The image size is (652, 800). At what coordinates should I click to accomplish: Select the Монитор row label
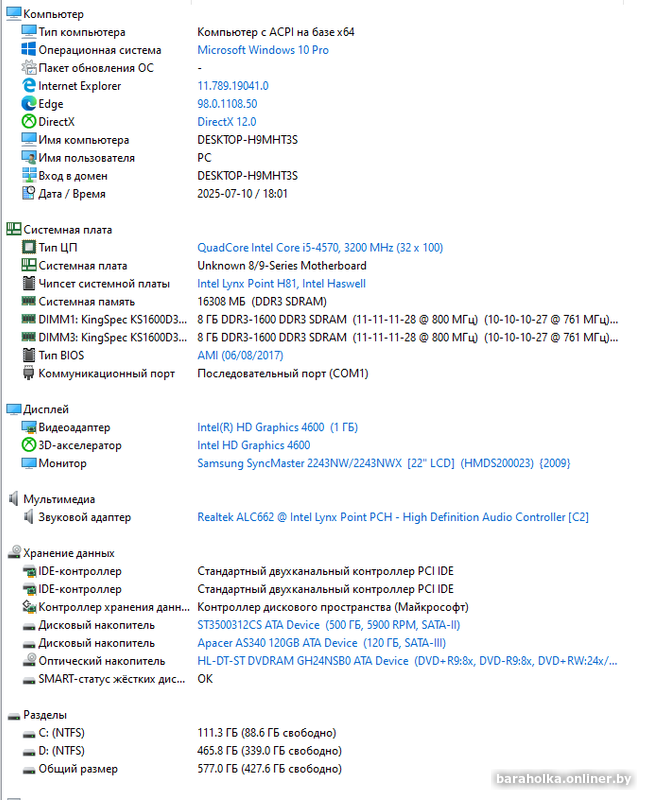point(62,463)
